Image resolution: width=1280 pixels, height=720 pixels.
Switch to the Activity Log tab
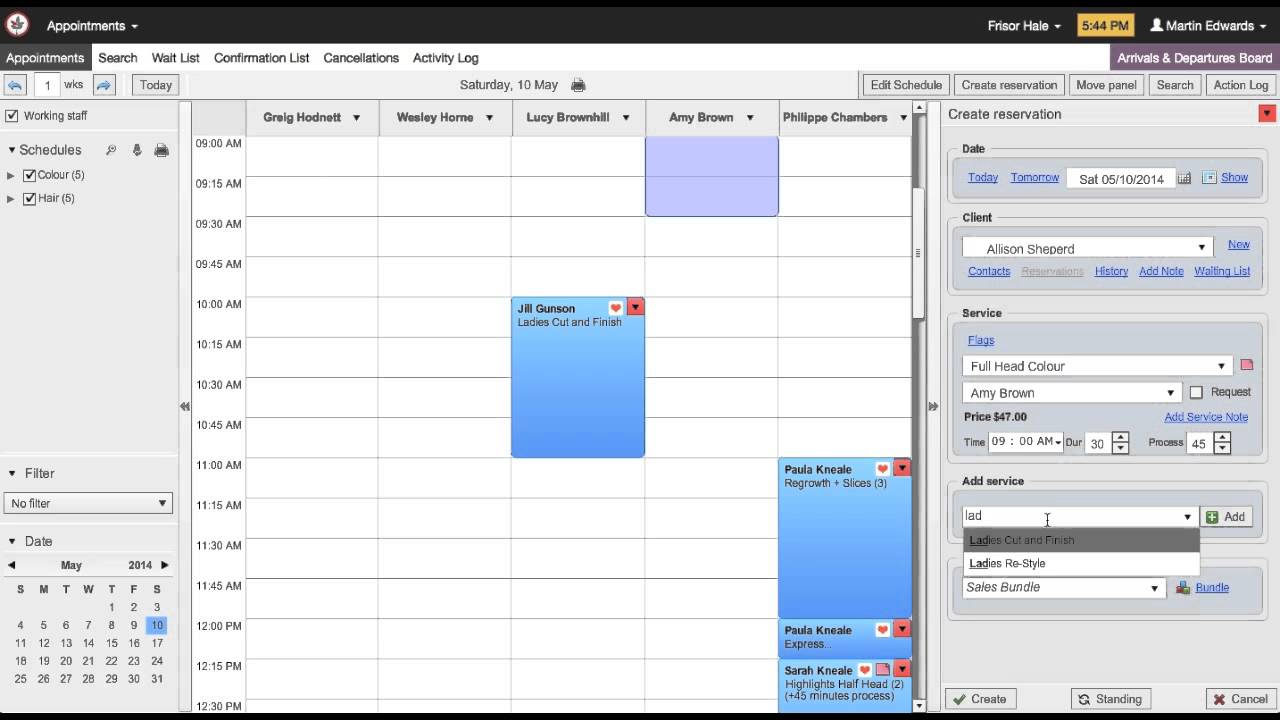[446, 58]
